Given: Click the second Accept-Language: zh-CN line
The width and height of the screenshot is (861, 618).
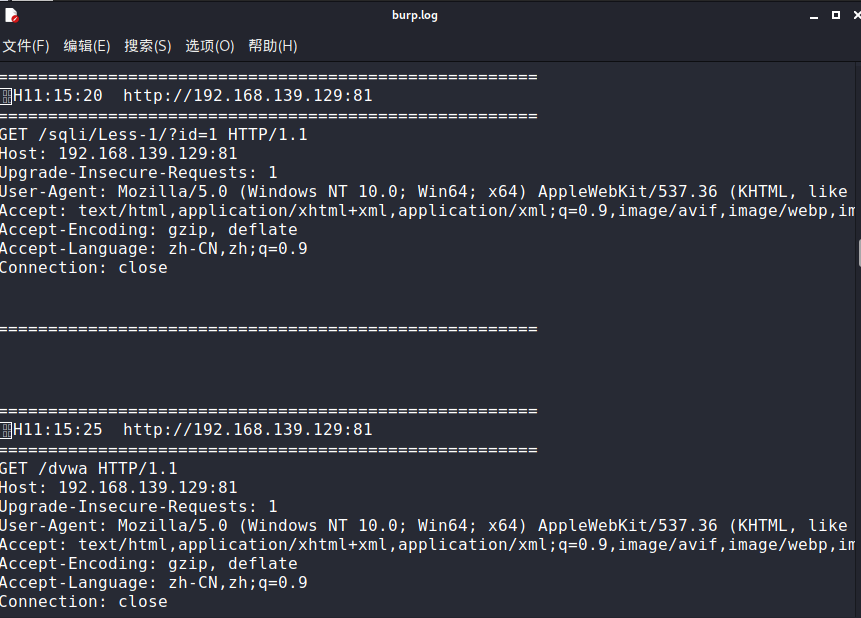Looking at the screenshot, I should click(x=154, y=583).
